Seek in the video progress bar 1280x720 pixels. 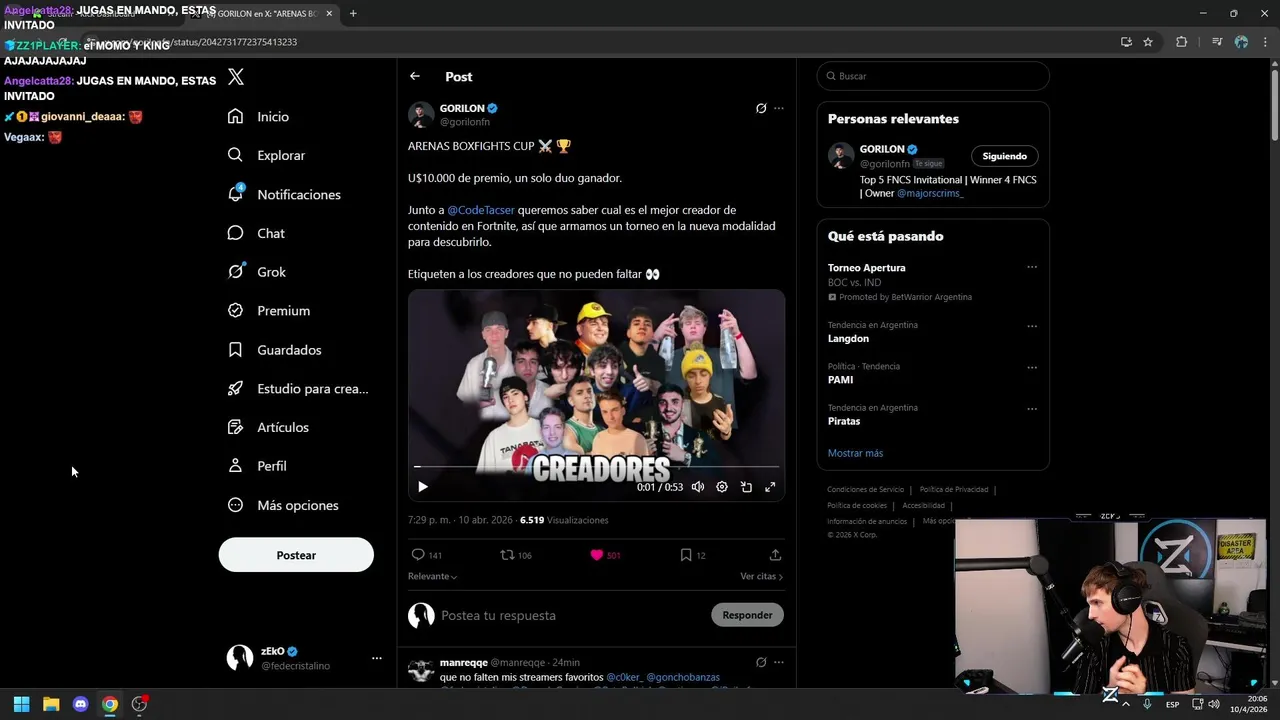[x=596, y=467]
